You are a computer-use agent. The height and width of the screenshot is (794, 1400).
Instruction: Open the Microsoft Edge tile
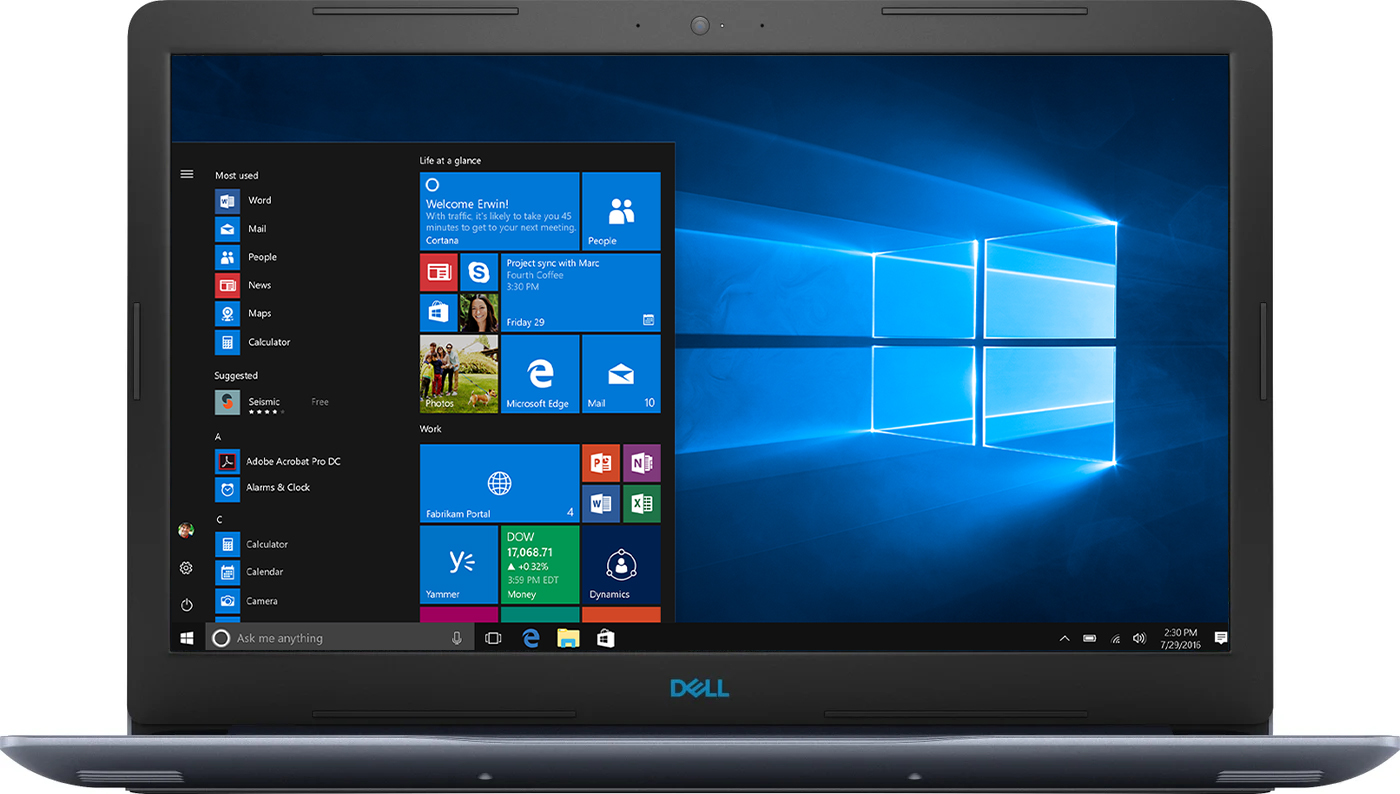(x=539, y=374)
